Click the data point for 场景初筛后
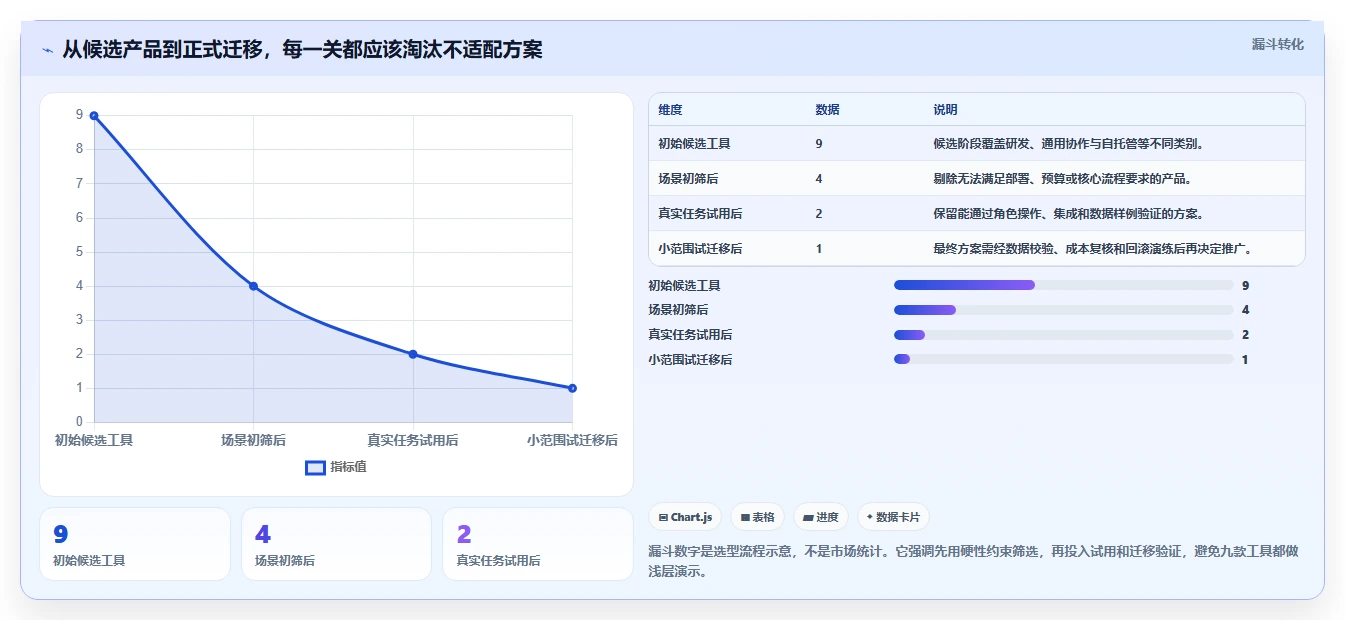This screenshot has height=620, width=1345. [x=253, y=286]
